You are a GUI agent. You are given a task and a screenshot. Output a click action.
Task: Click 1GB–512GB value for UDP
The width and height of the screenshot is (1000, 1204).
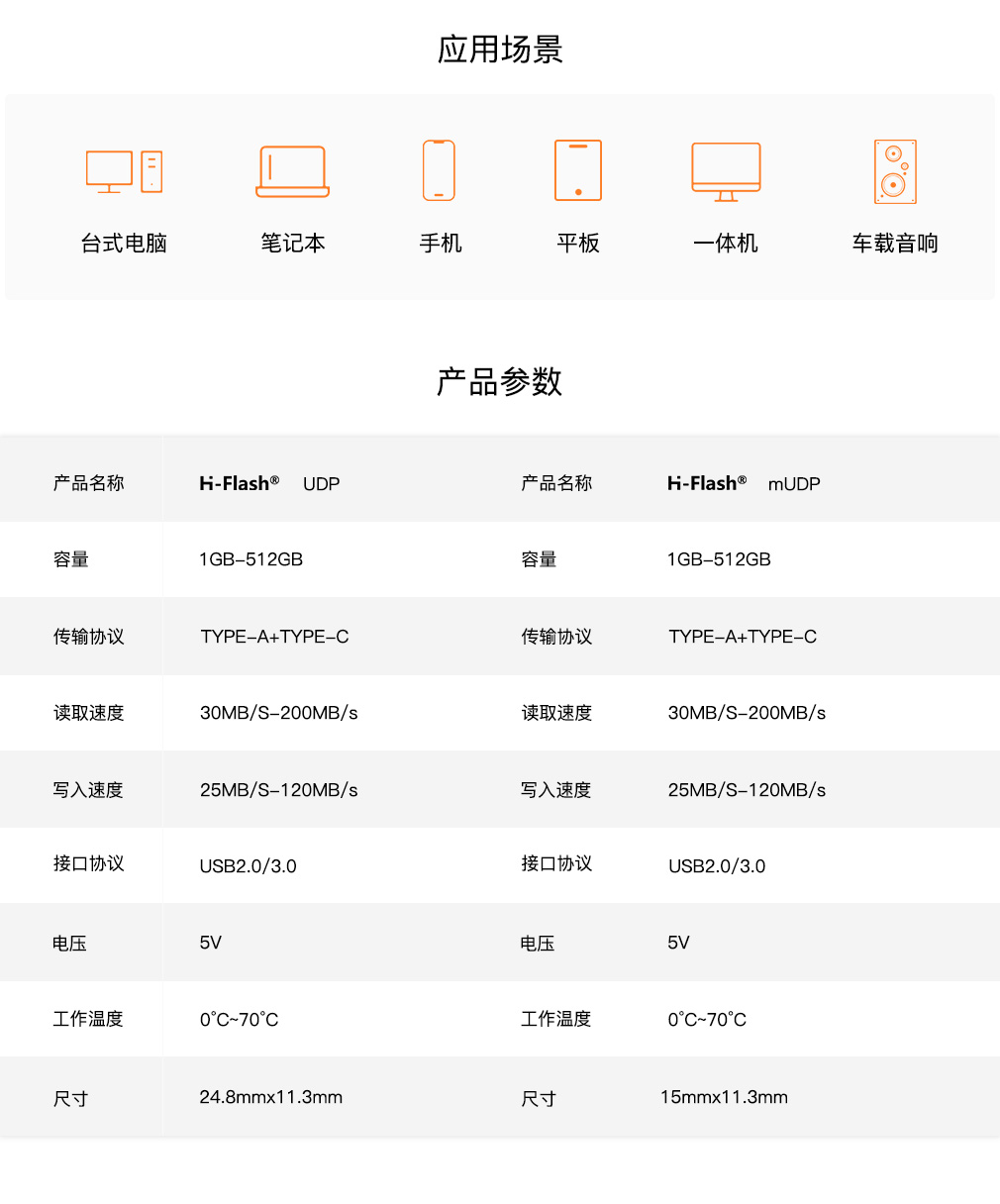[x=251, y=559]
